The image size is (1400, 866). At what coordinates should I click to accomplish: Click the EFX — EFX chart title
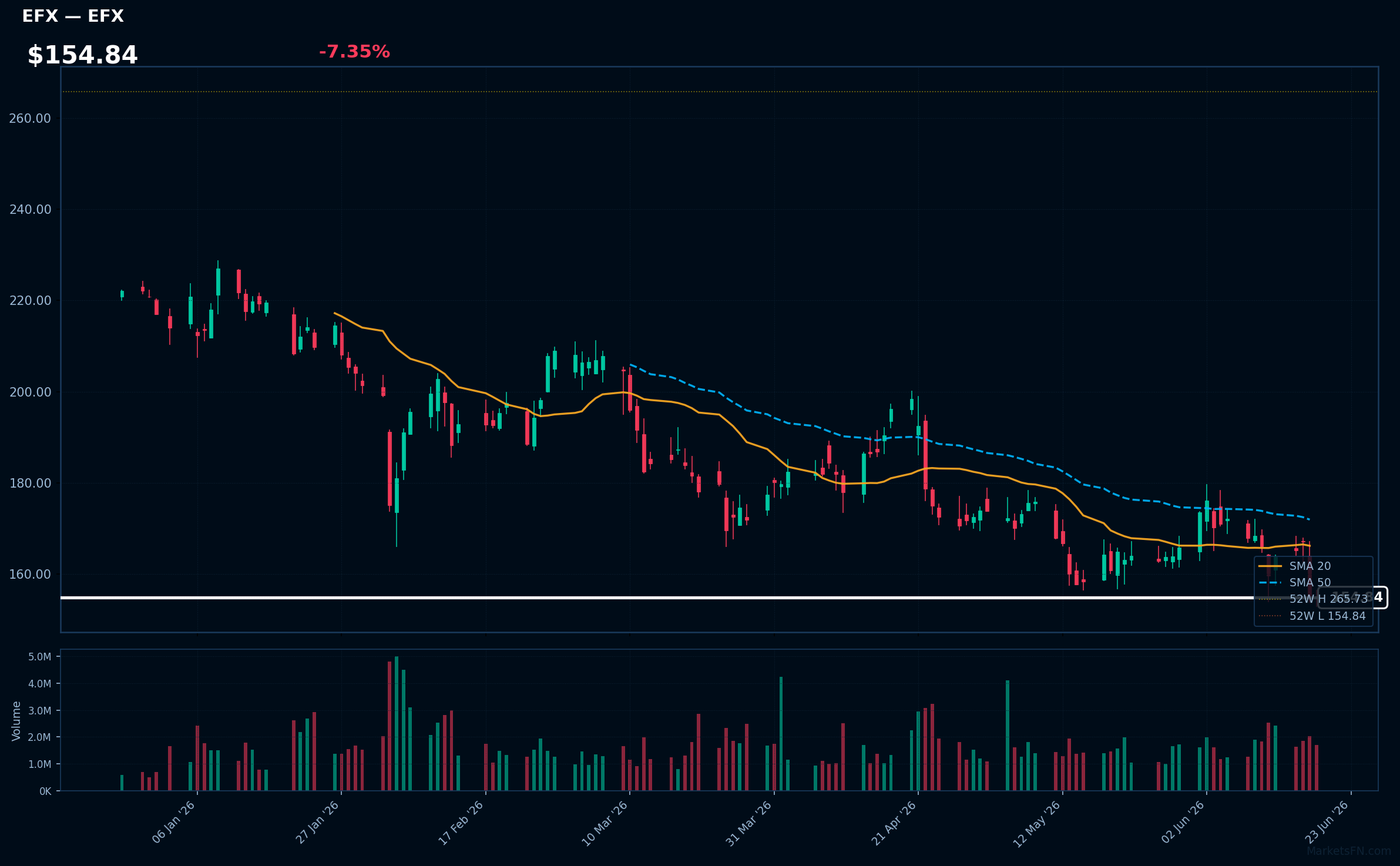[73, 16]
